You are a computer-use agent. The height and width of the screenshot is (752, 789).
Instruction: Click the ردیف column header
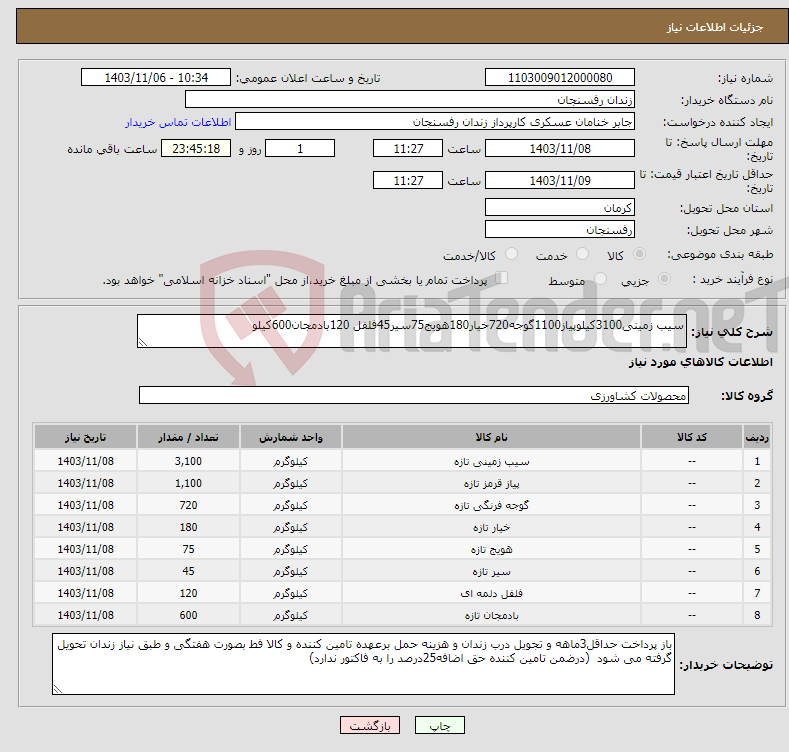(757, 437)
